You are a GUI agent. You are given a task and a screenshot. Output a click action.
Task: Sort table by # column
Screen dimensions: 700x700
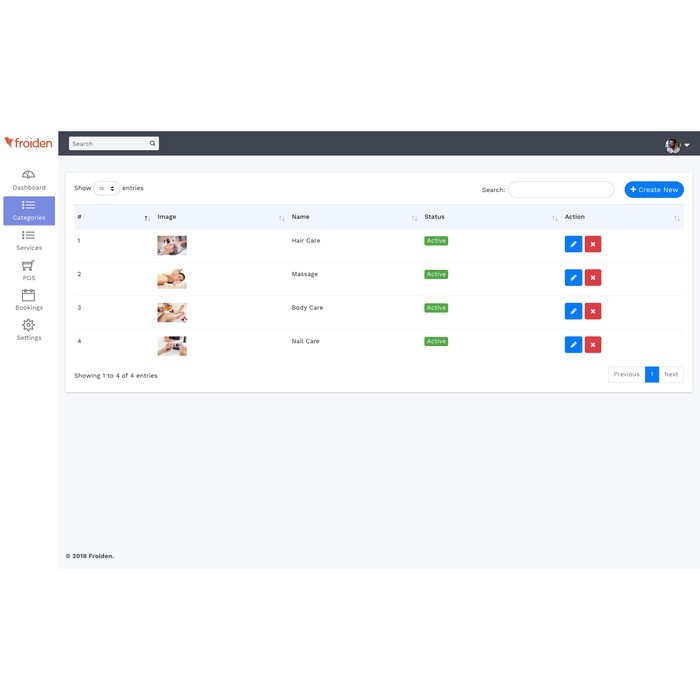[x=113, y=217]
